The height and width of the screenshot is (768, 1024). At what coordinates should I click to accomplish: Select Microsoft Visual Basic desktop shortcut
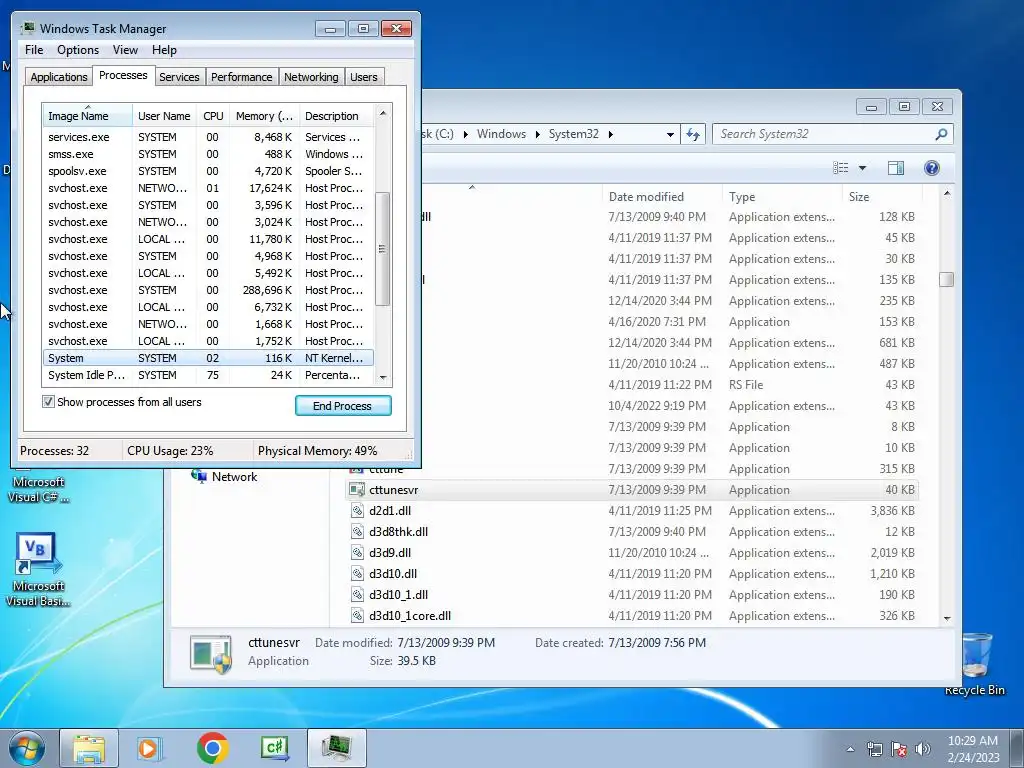pyautogui.click(x=38, y=569)
